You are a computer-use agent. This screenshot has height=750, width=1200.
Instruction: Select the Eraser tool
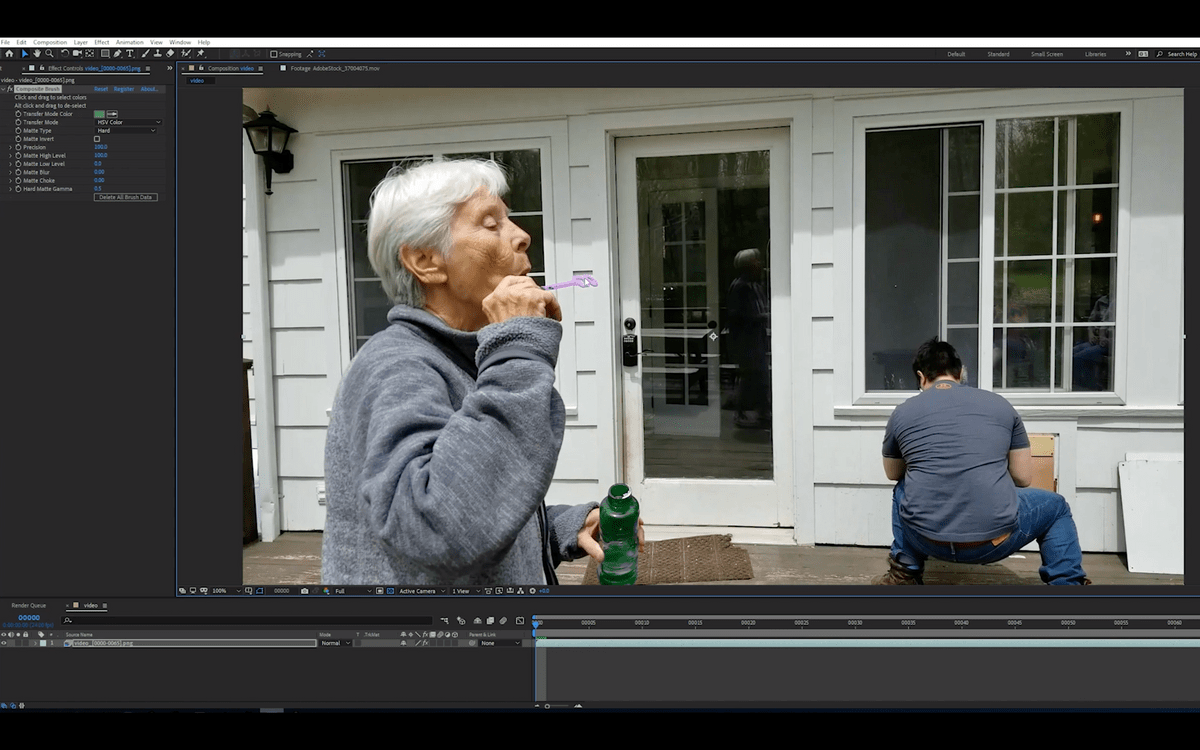click(170, 54)
